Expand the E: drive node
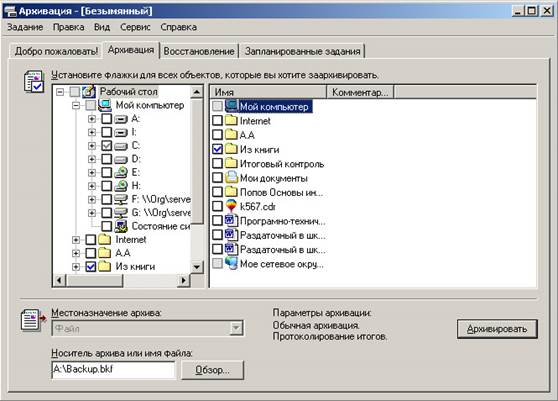Screen dimensions: 558x401 (92, 173)
